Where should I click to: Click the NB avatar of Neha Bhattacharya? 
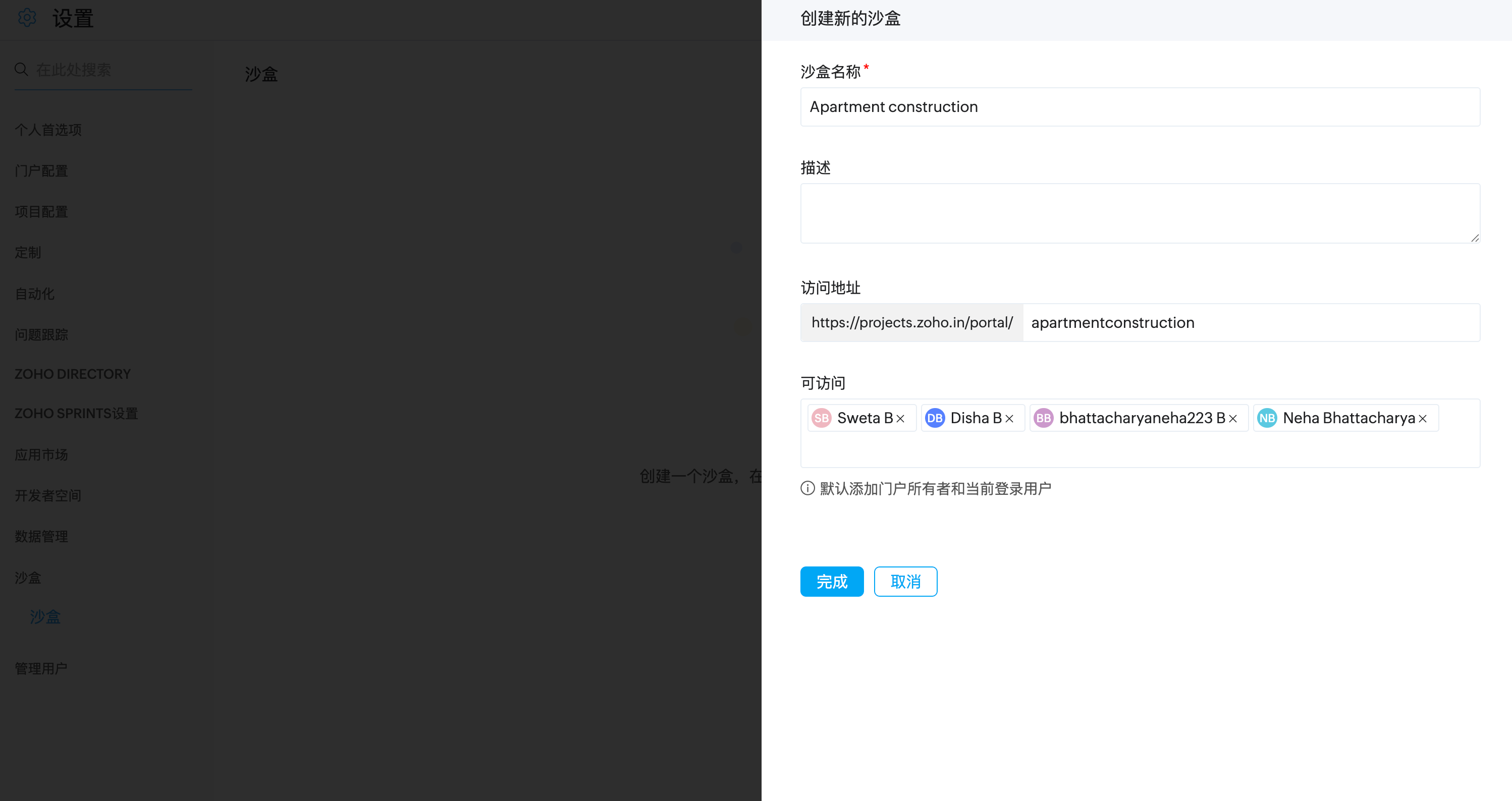pyautogui.click(x=1267, y=418)
